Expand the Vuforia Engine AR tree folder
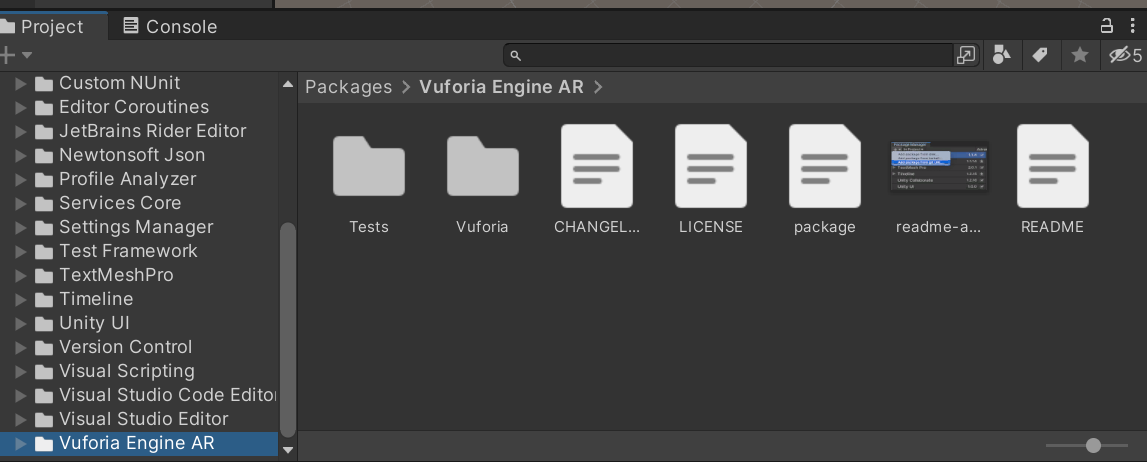The width and height of the screenshot is (1147, 462). pos(21,443)
